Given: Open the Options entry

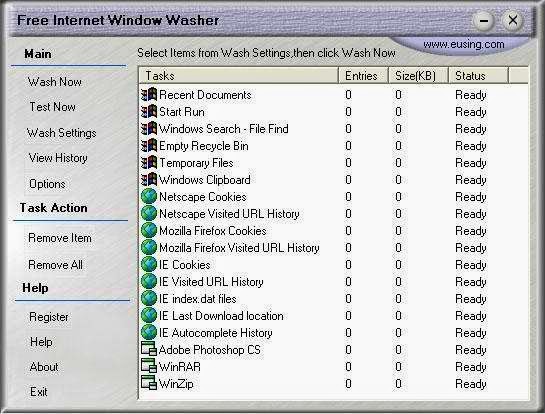Looking at the screenshot, I should (x=47, y=184).
